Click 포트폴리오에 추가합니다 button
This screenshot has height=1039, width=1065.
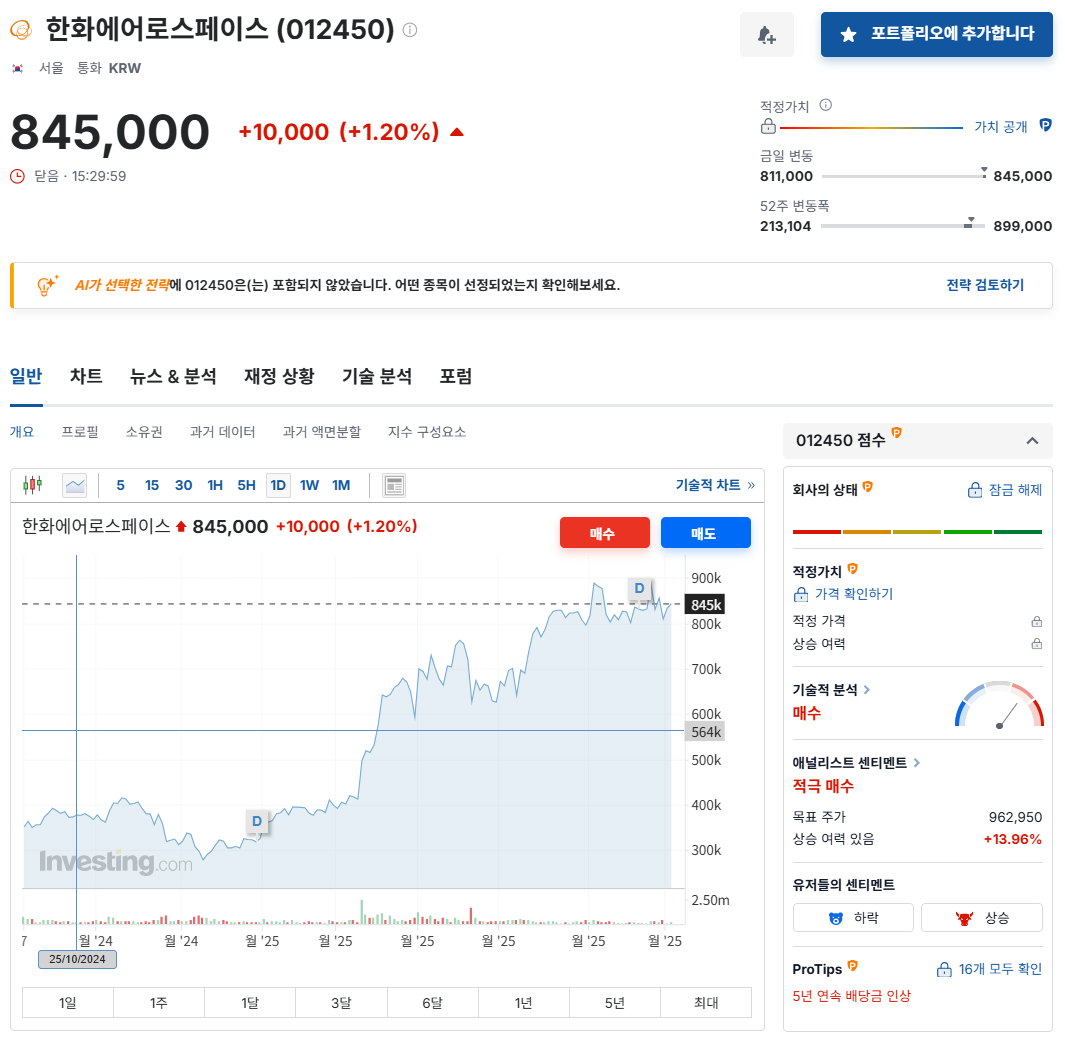pyautogui.click(x=937, y=34)
